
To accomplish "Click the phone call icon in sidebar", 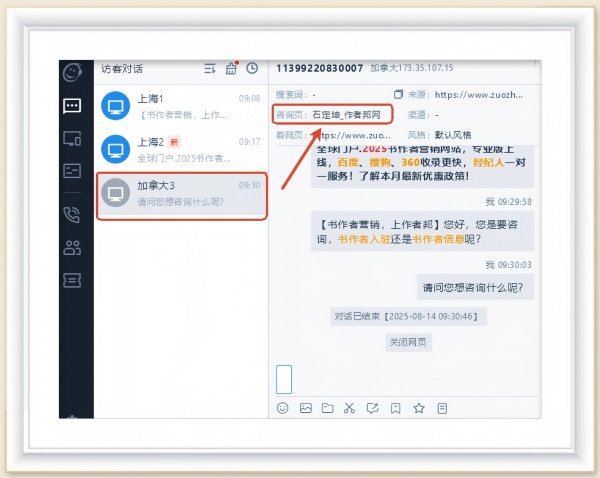I will coord(72,213).
